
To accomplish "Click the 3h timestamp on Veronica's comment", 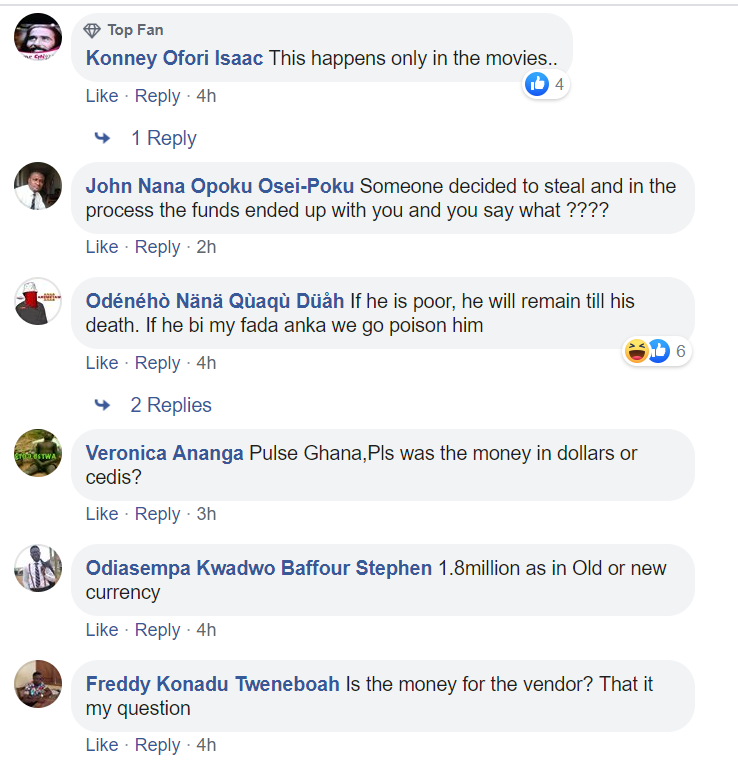I will (x=206, y=514).
